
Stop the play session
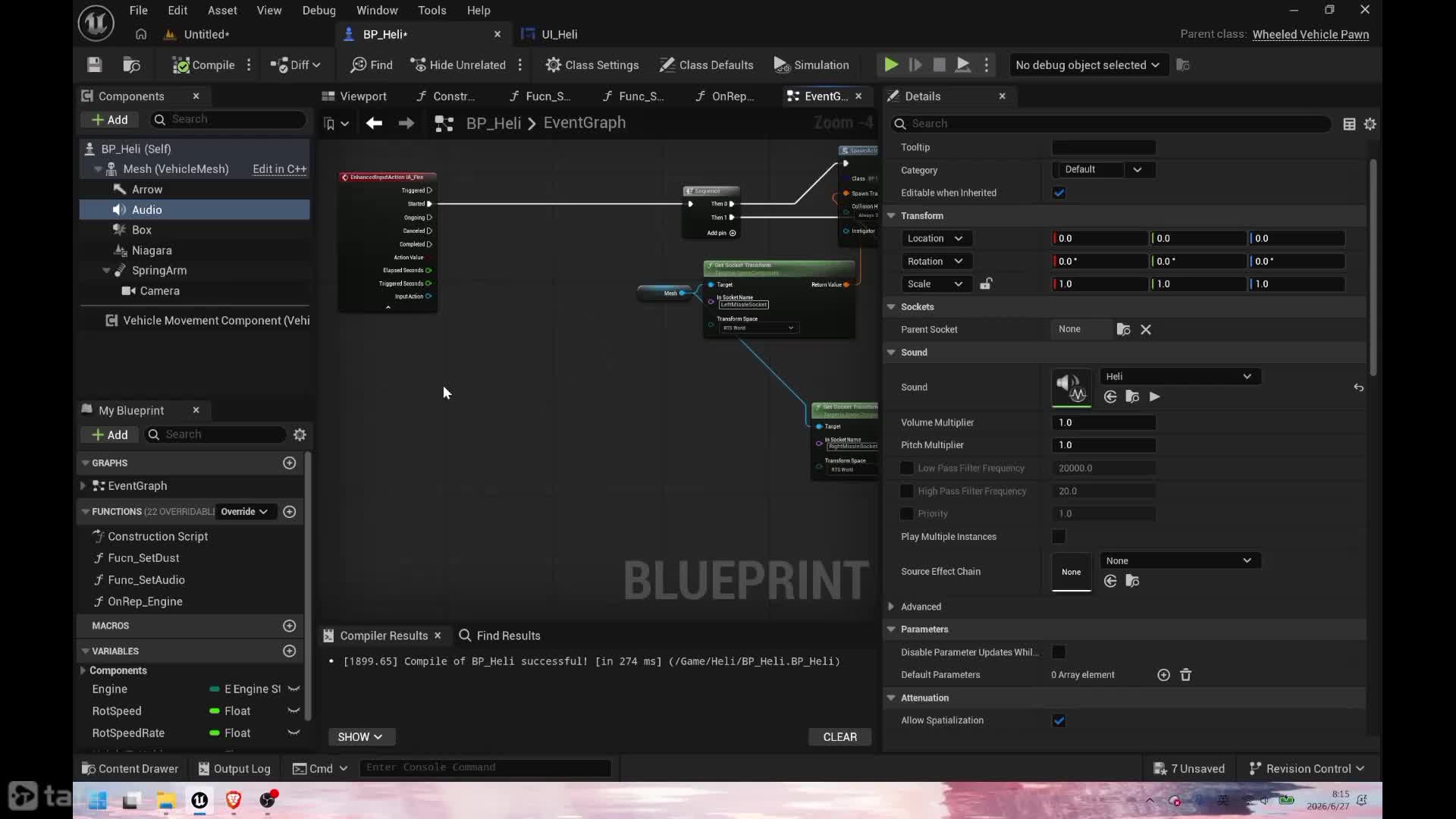click(939, 65)
